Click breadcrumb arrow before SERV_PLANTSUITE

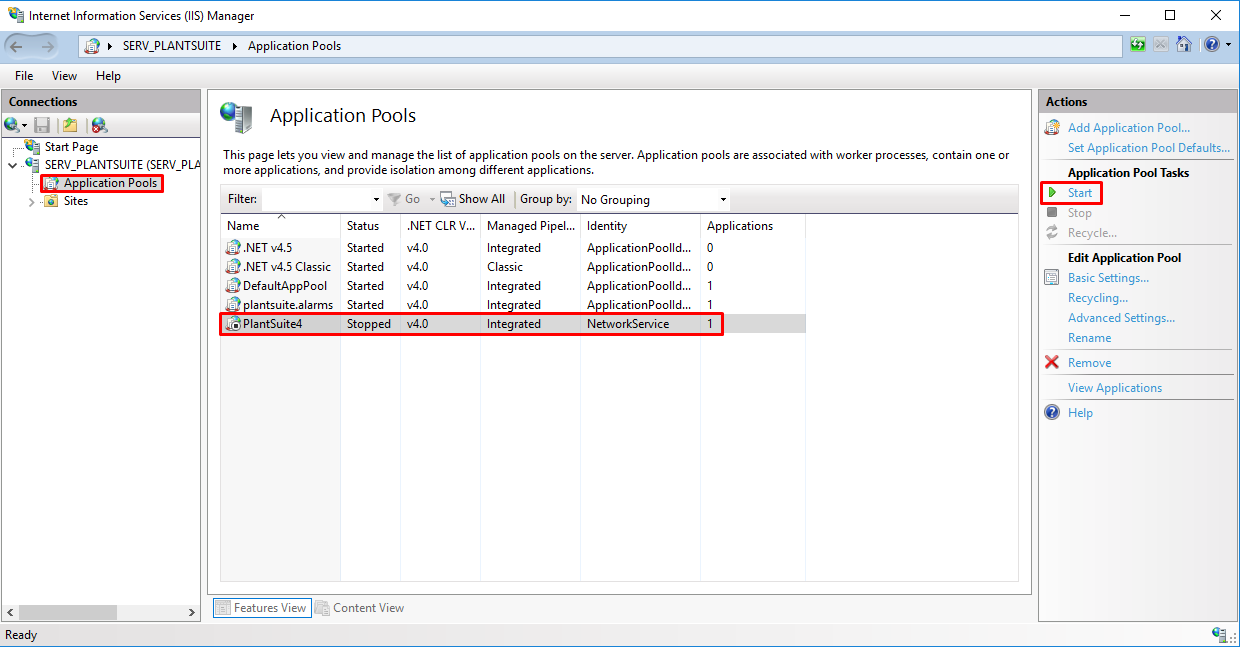pos(111,46)
